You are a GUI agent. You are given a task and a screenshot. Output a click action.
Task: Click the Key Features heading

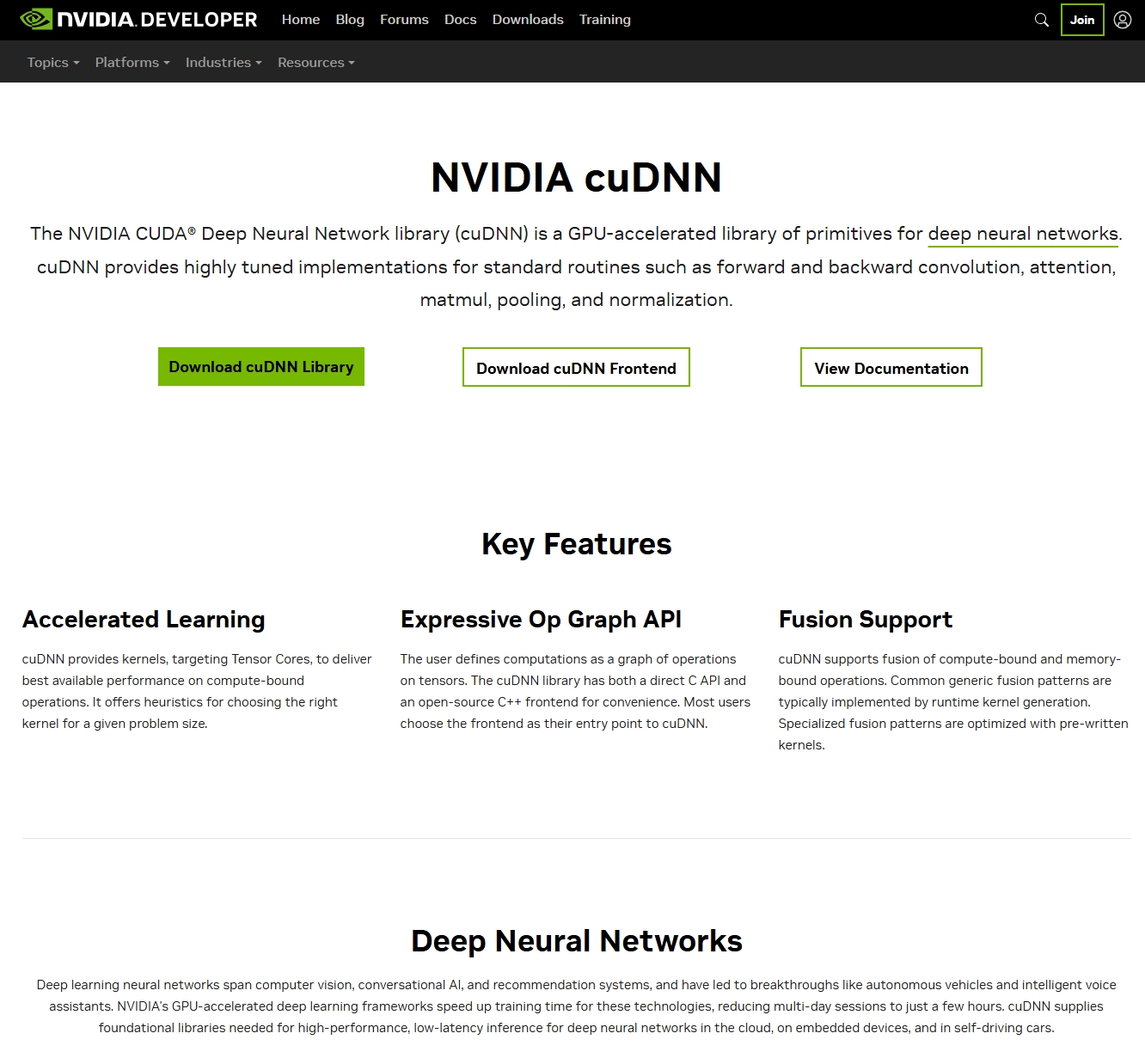(x=576, y=544)
